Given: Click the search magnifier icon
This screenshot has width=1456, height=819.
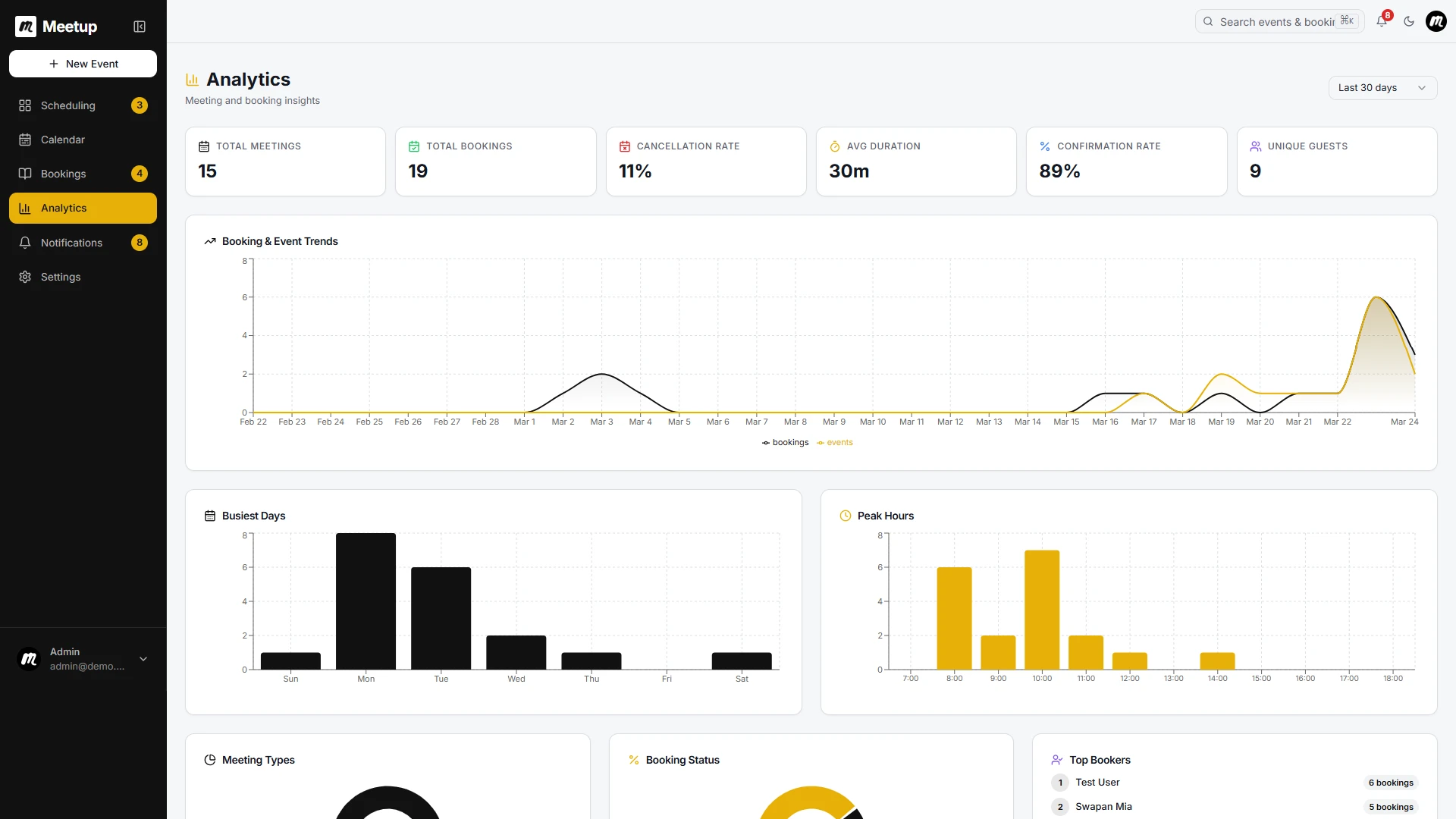Looking at the screenshot, I should pos(1208,21).
